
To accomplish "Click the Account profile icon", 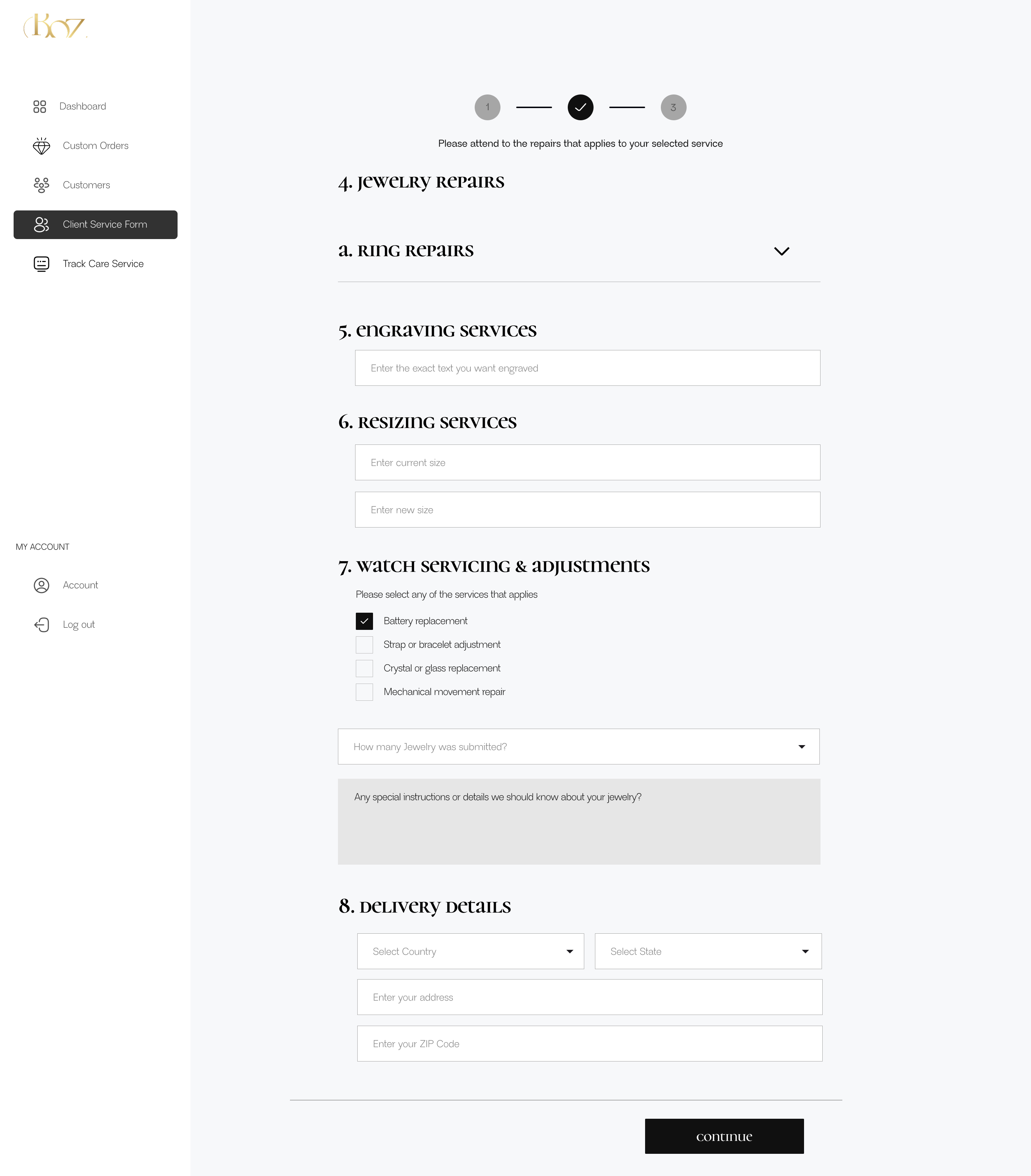I will [x=42, y=585].
